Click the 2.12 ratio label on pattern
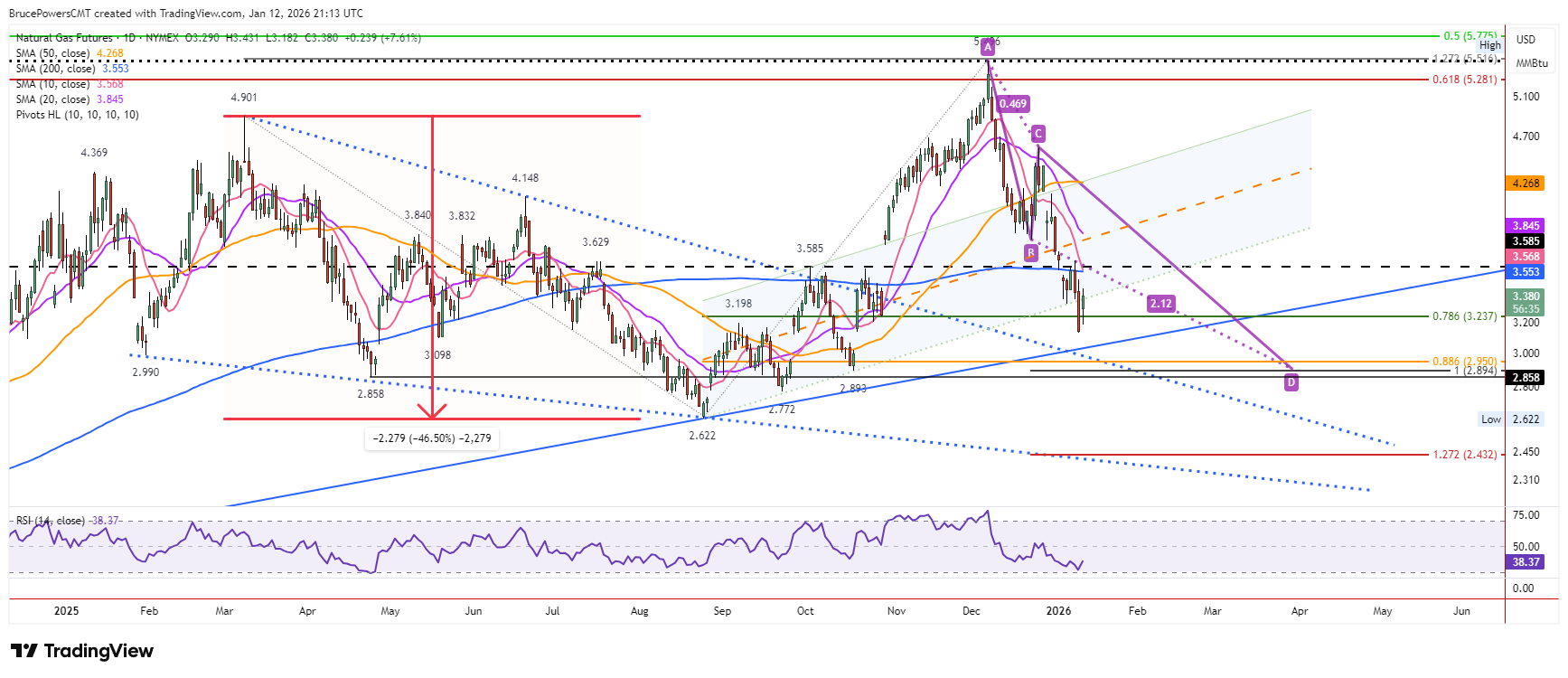Viewport: 1568px width, 678px height. tap(1161, 304)
